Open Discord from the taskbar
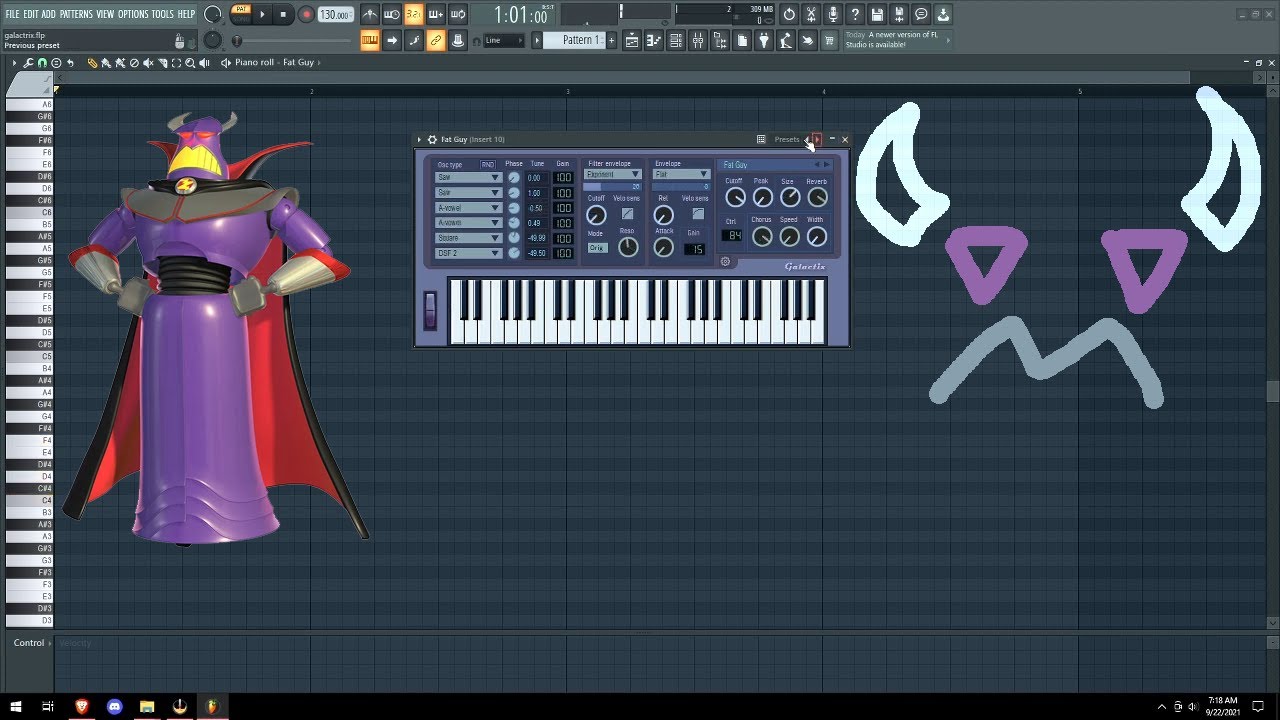 coord(114,706)
